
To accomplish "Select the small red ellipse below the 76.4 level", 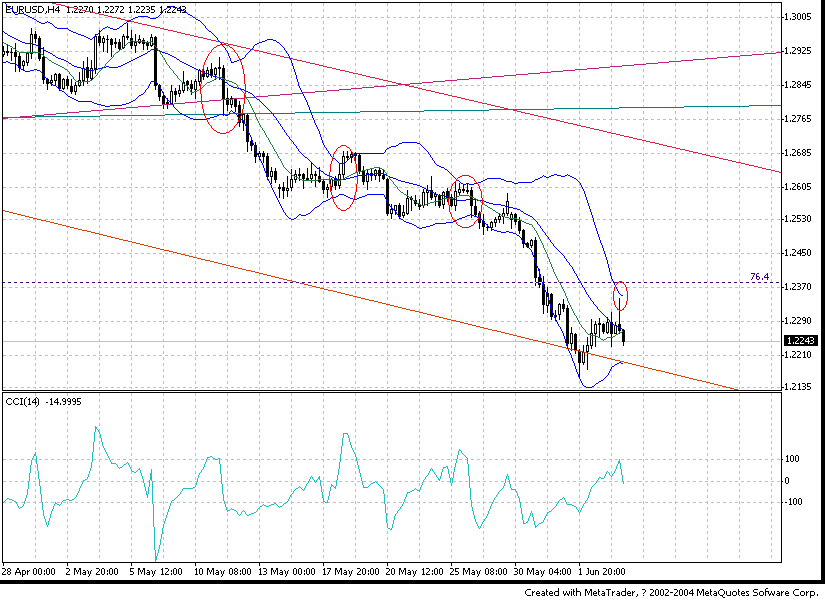I will (x=620, y=295).
